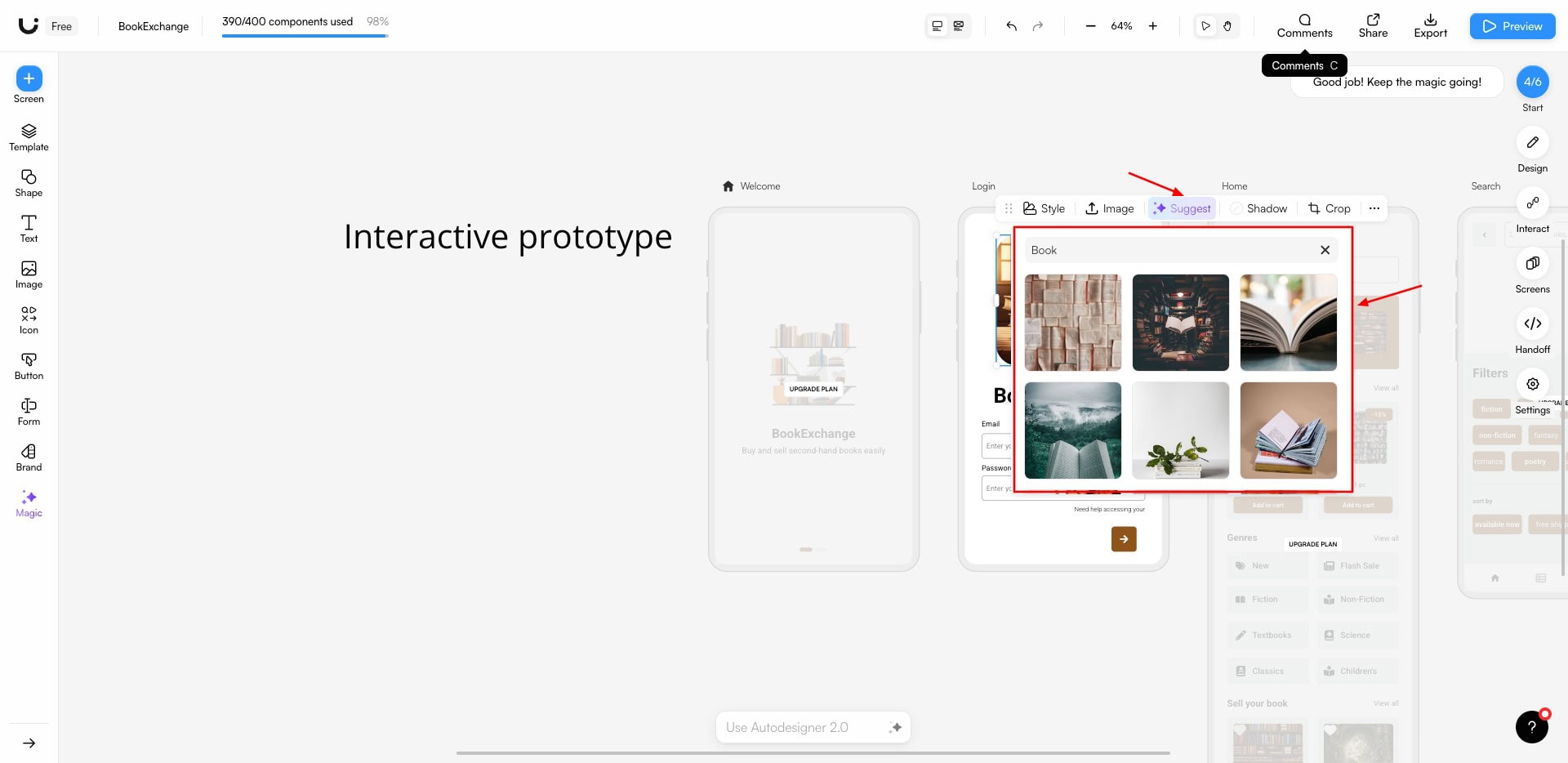Viewport: 1568px width, 763px height.
Task: Switch to play cursor mode
Action: point(1205,26)
